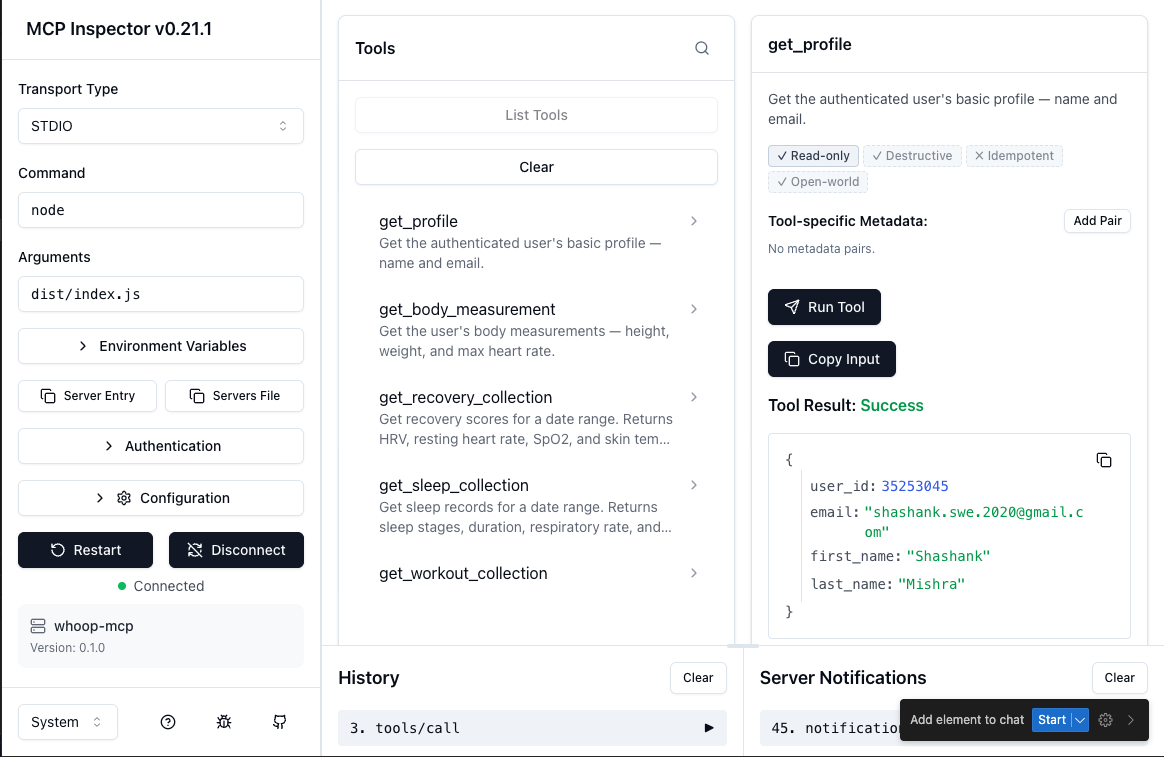Viewport: 1164px width, 757px height.
Task: Report a bug using the bug icon
Action: tap(223, 721)
